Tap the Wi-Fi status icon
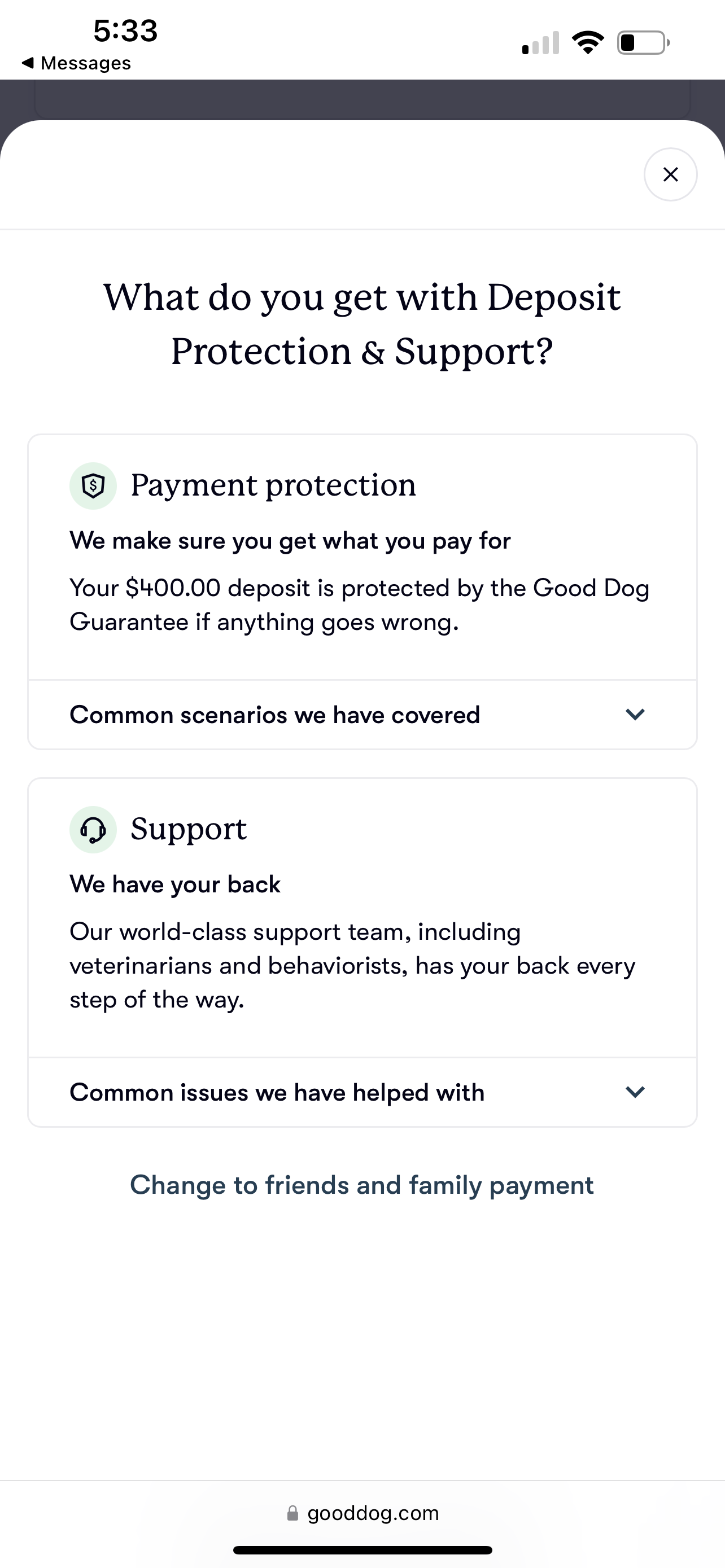 (x=587, y=42)
